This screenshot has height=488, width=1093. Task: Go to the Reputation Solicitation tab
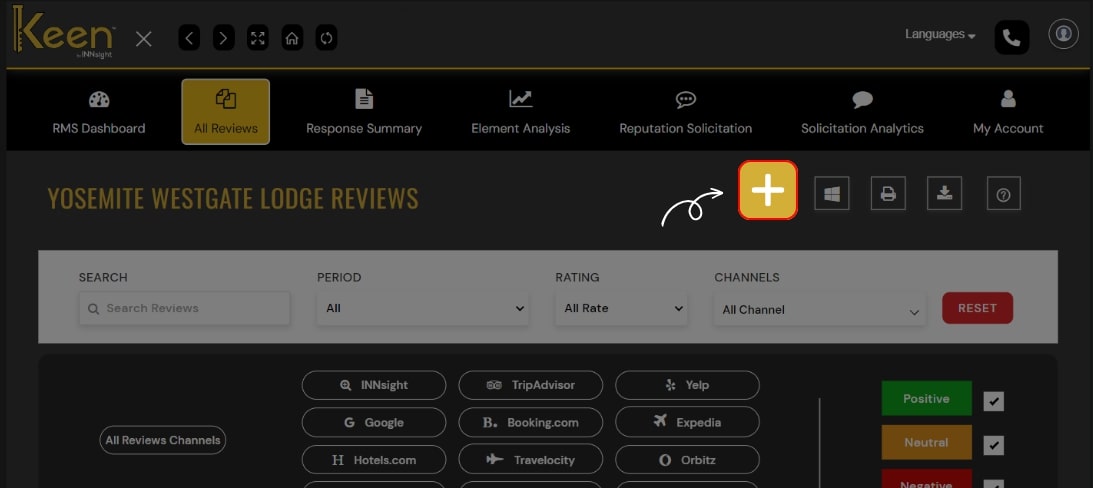pos(686,112)
